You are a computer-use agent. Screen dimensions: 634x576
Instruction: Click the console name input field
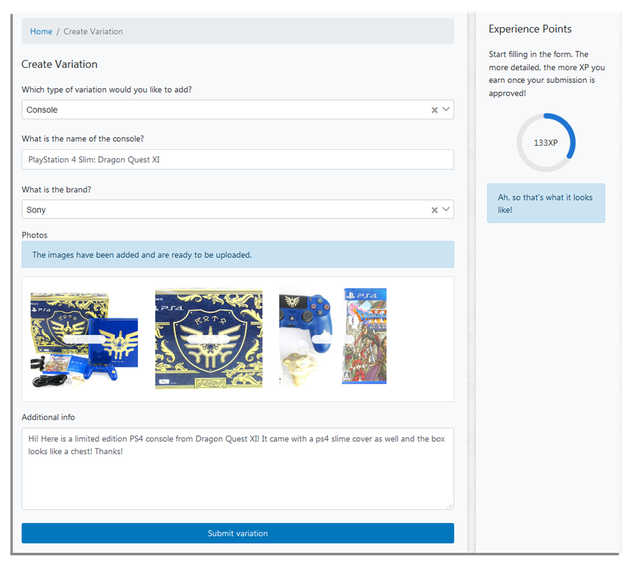coord(238,160)
